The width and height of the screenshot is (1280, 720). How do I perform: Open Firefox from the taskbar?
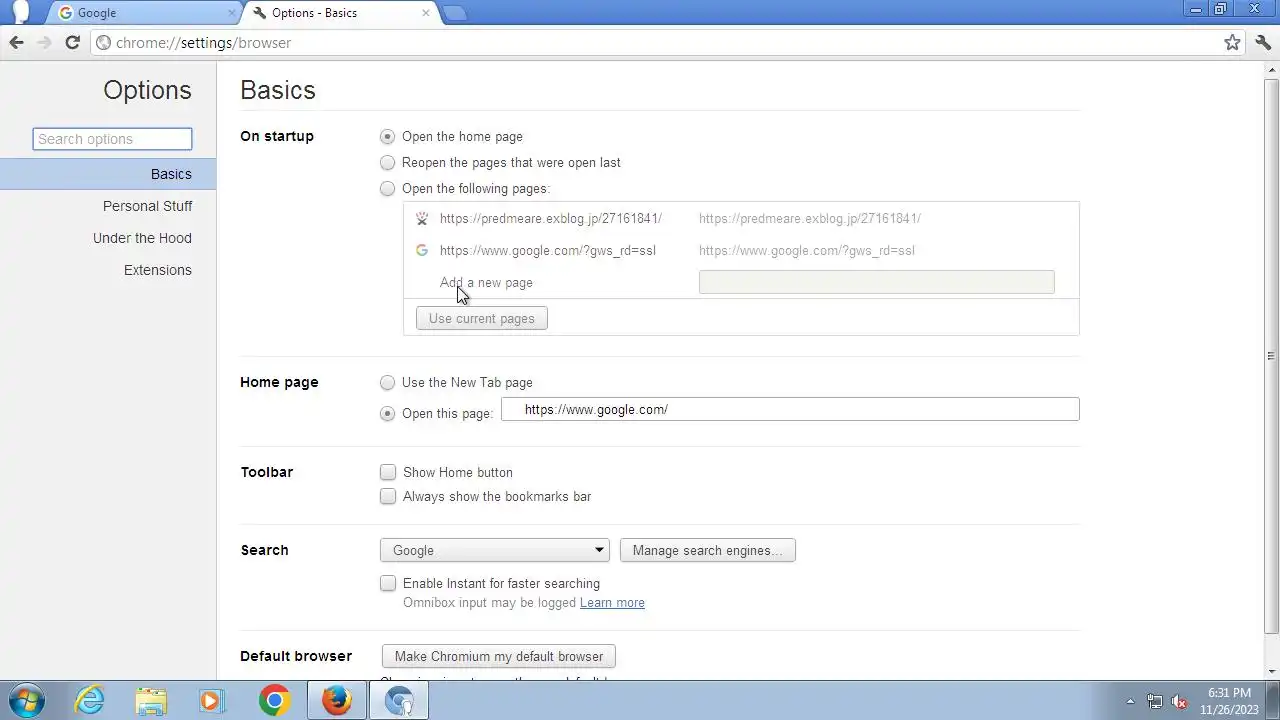336,700
